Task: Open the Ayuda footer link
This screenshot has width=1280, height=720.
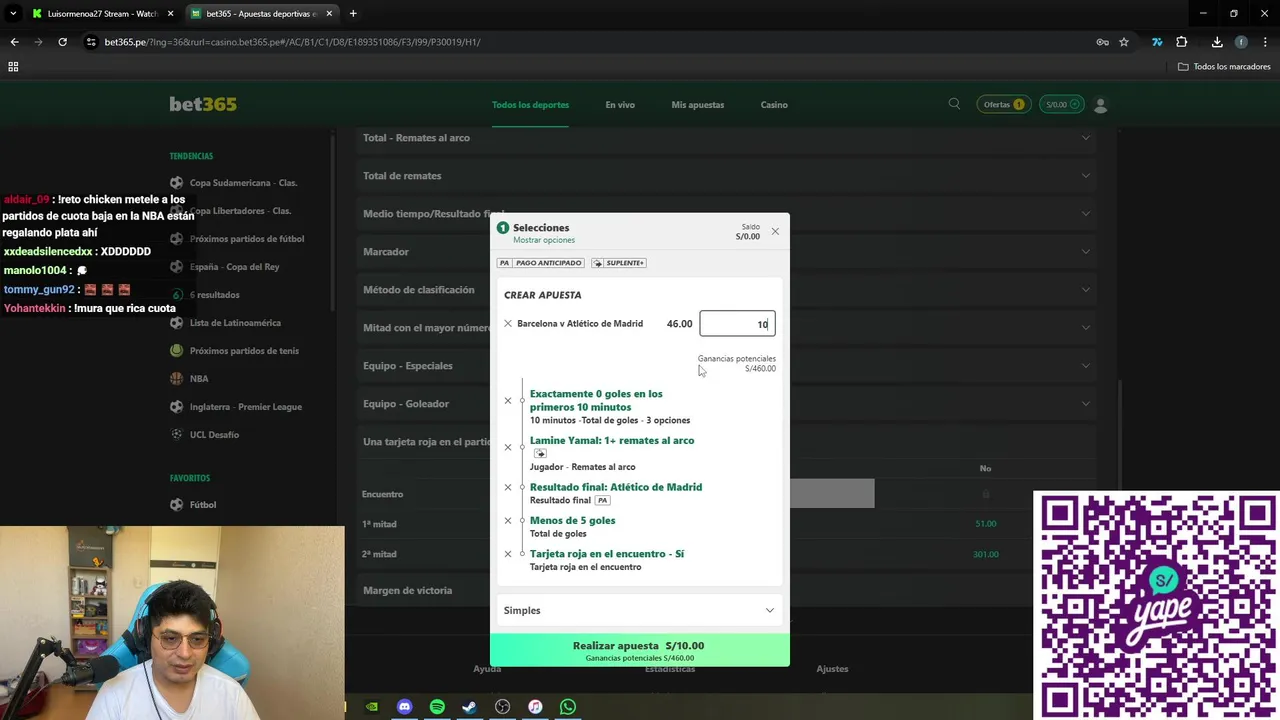Action: pos(487,669)
